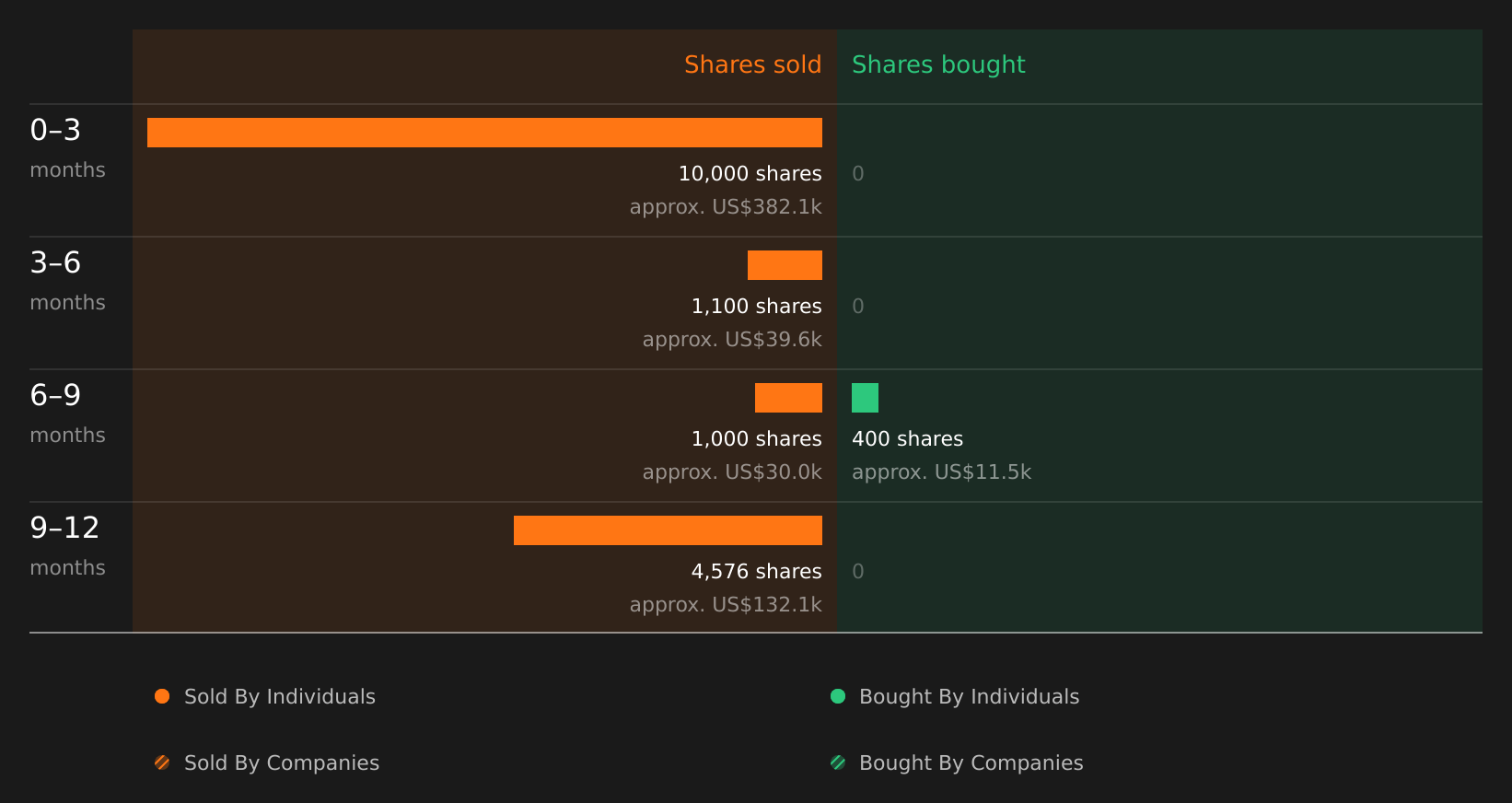Click the Sold By Individuals orange dot

coord(162,696)
